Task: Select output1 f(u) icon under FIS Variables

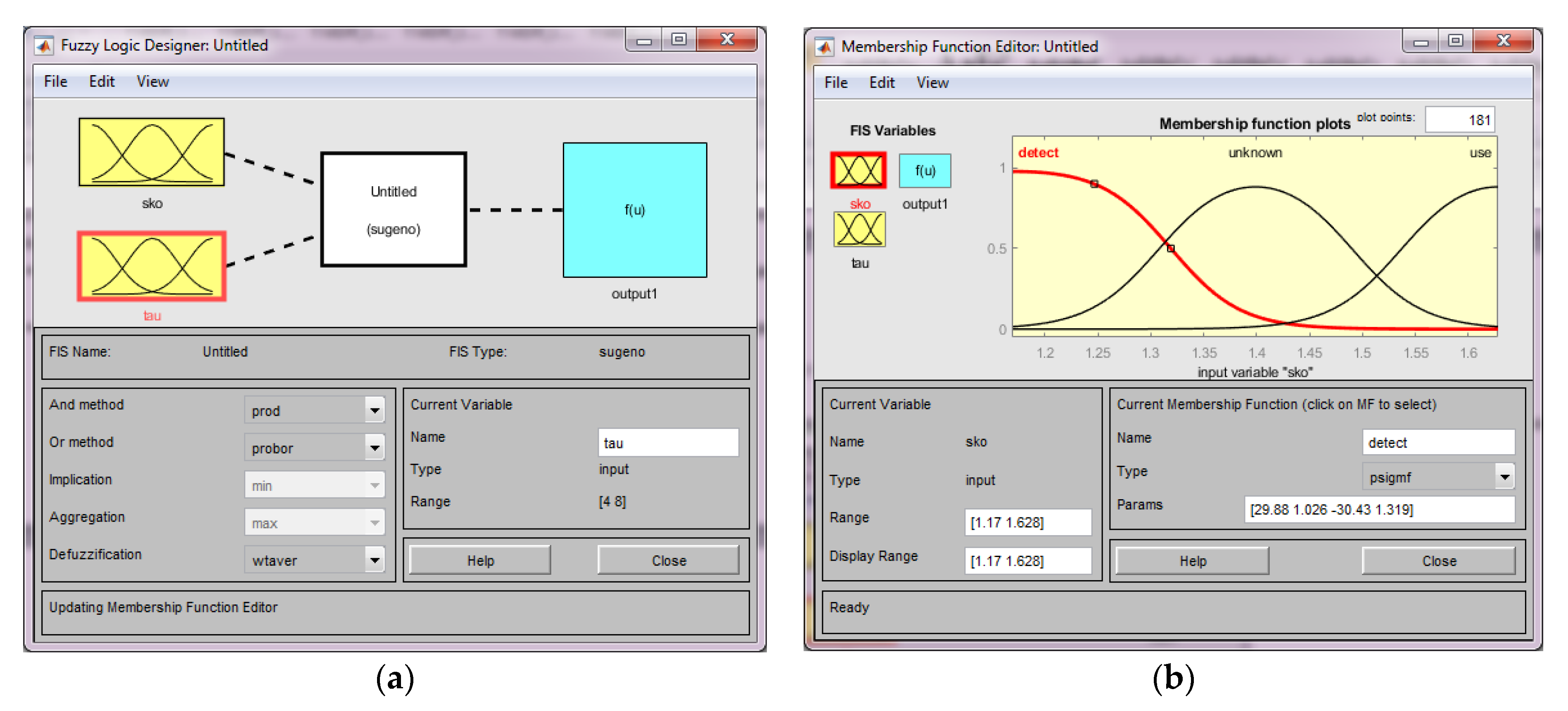Action: point(924,171)
